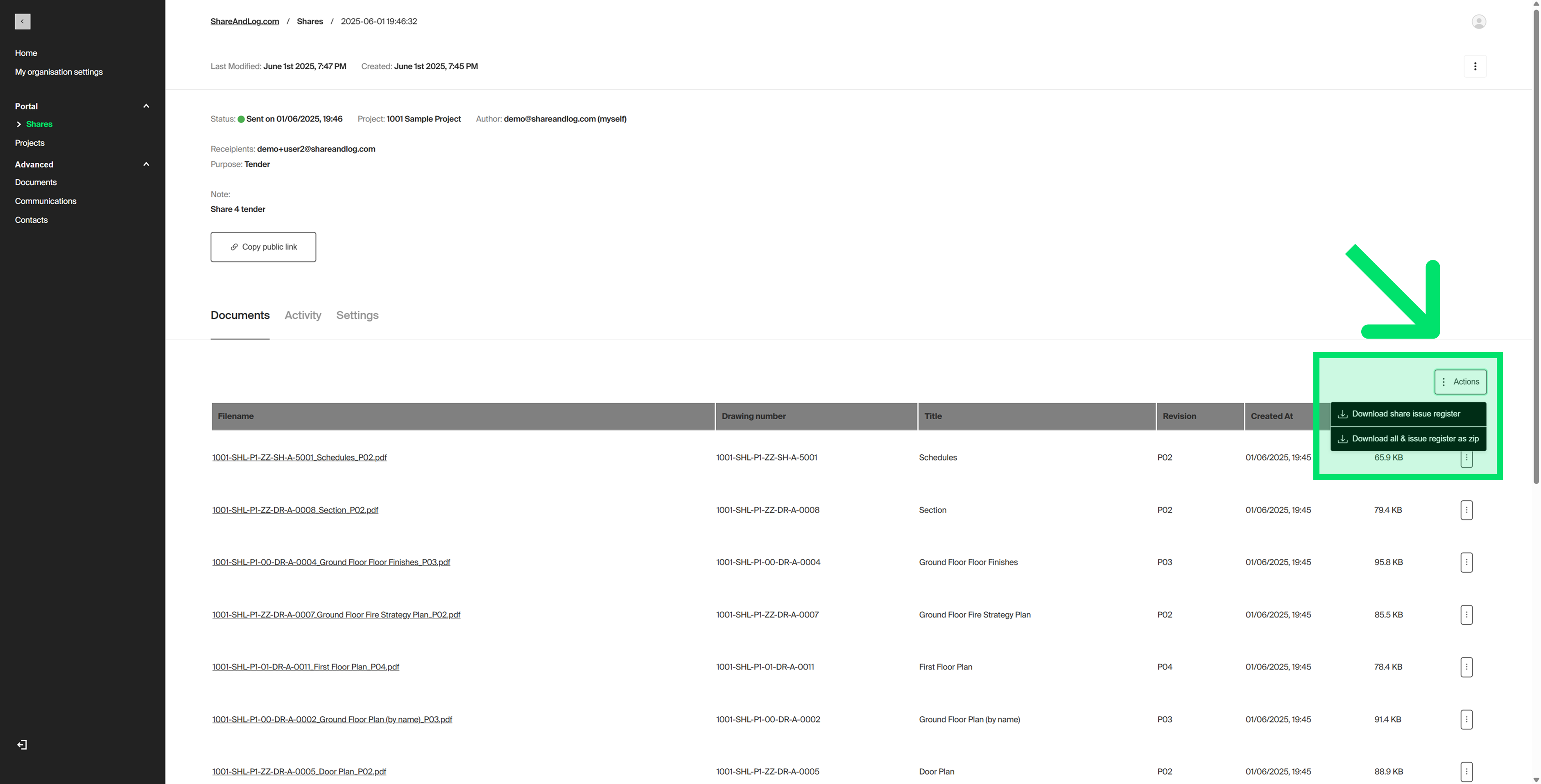
Task: Click the Copy public link button
Action: pos(263,247)
